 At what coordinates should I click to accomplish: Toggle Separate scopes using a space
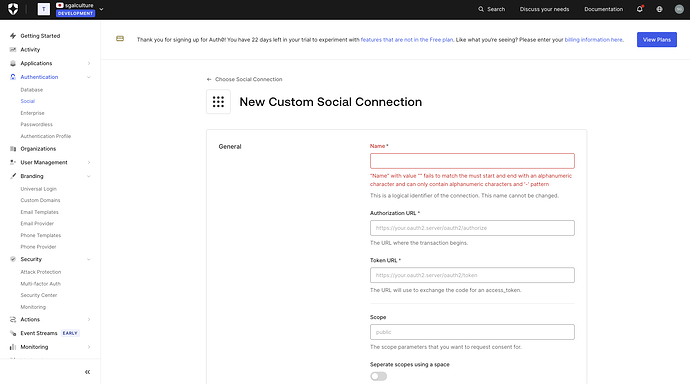click(x=378, y=376)
